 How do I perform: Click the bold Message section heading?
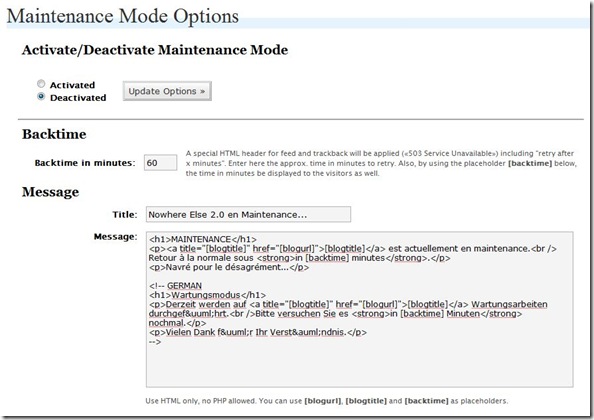[x=50, y=192]
